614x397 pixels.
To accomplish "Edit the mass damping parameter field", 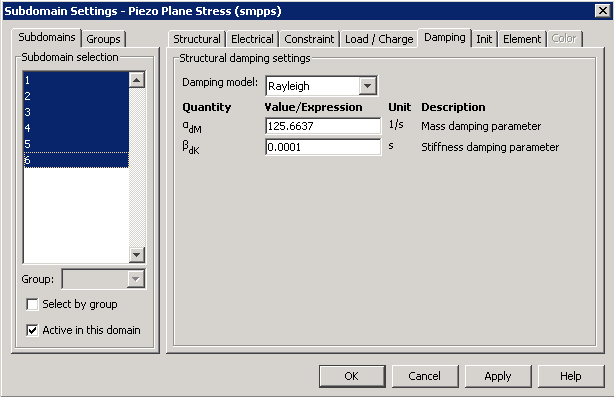I will point(323,126).
